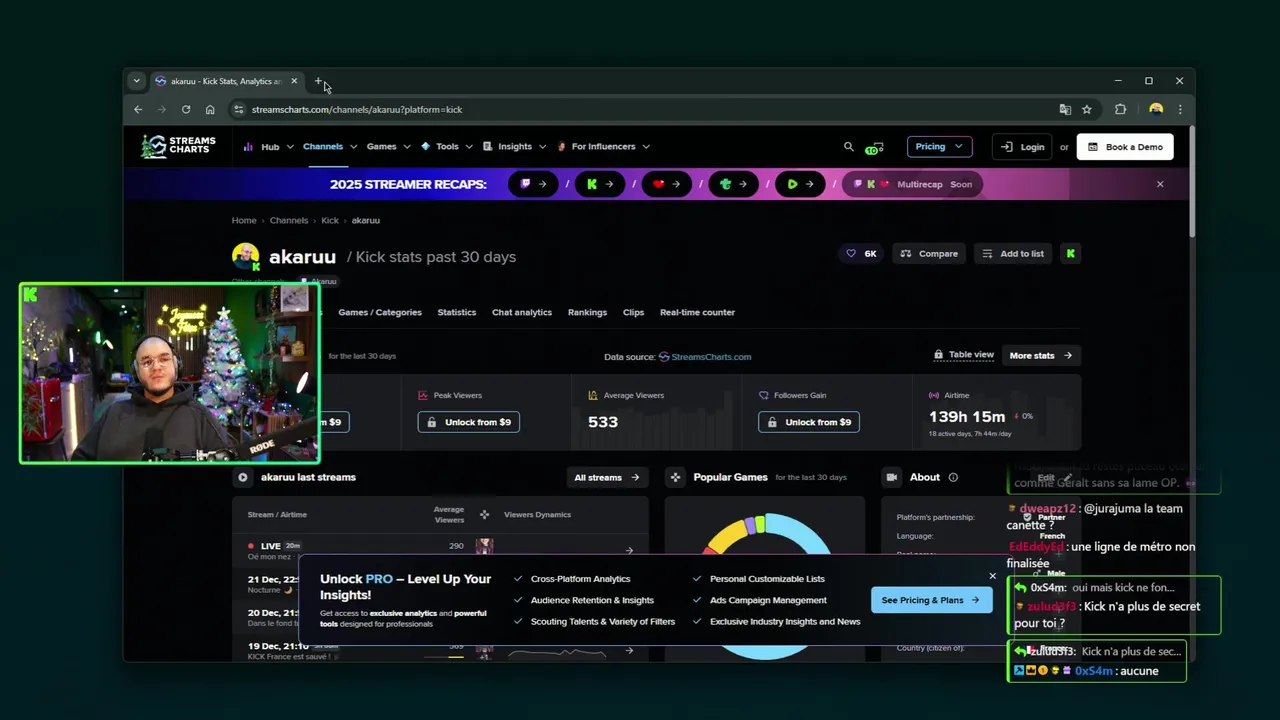Click All streams button
Viewport: 1280px width, 720px height.
point(607,477)
